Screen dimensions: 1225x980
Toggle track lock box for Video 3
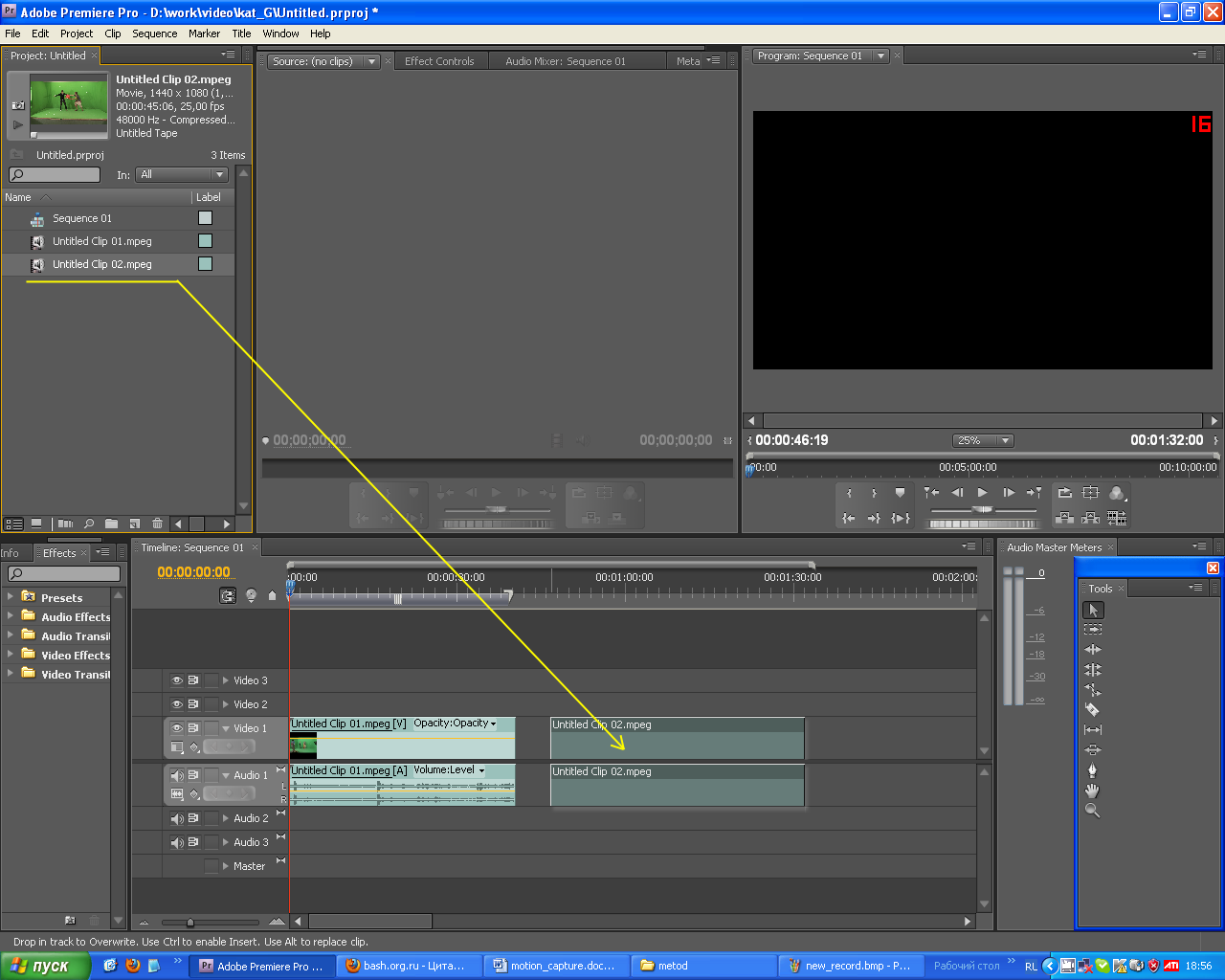point(211,680)
